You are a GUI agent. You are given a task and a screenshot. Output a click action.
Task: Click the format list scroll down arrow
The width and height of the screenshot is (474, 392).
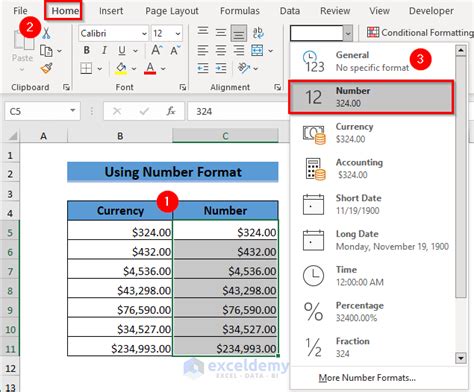pyautogui.click(x=461, y=358)
